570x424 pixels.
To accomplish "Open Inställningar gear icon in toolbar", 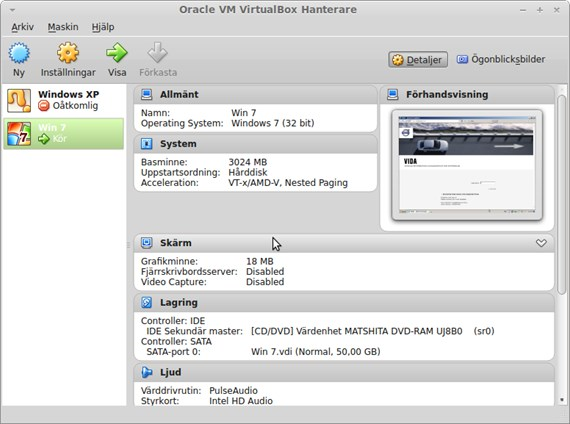I will (x=68, y=53).
